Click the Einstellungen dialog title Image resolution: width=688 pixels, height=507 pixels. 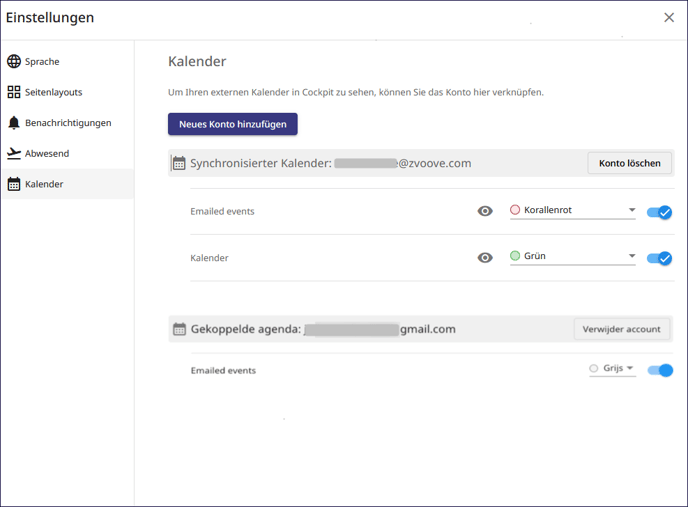(x=50, y=18)
